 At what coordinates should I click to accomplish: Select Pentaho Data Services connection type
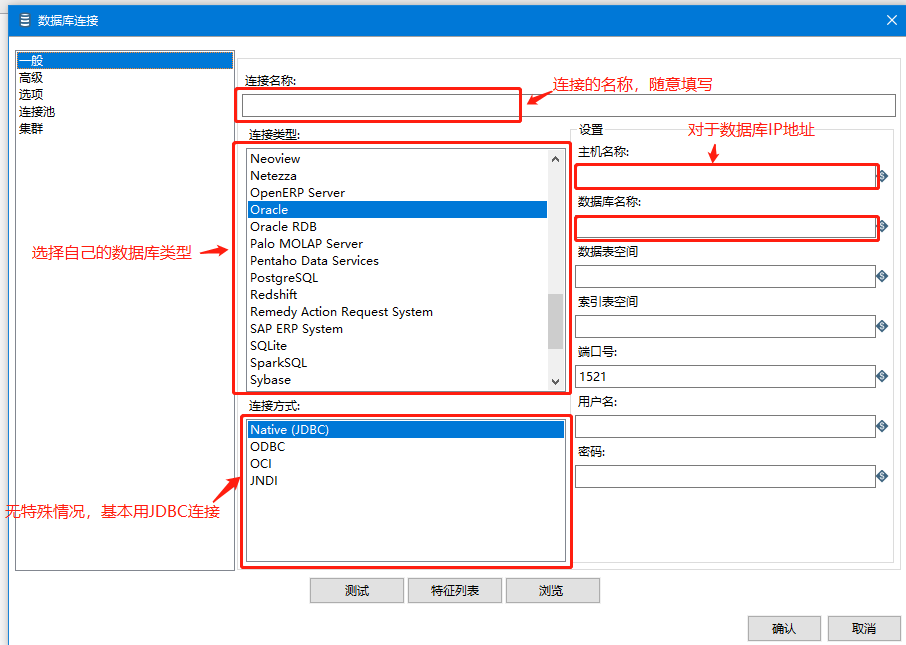coord(398,261)
